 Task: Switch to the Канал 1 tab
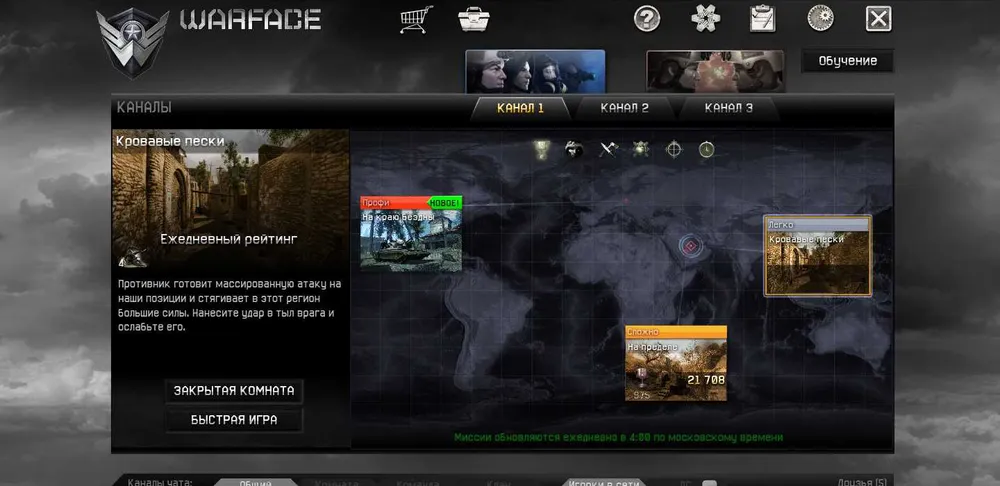click(x=520, y=108)
